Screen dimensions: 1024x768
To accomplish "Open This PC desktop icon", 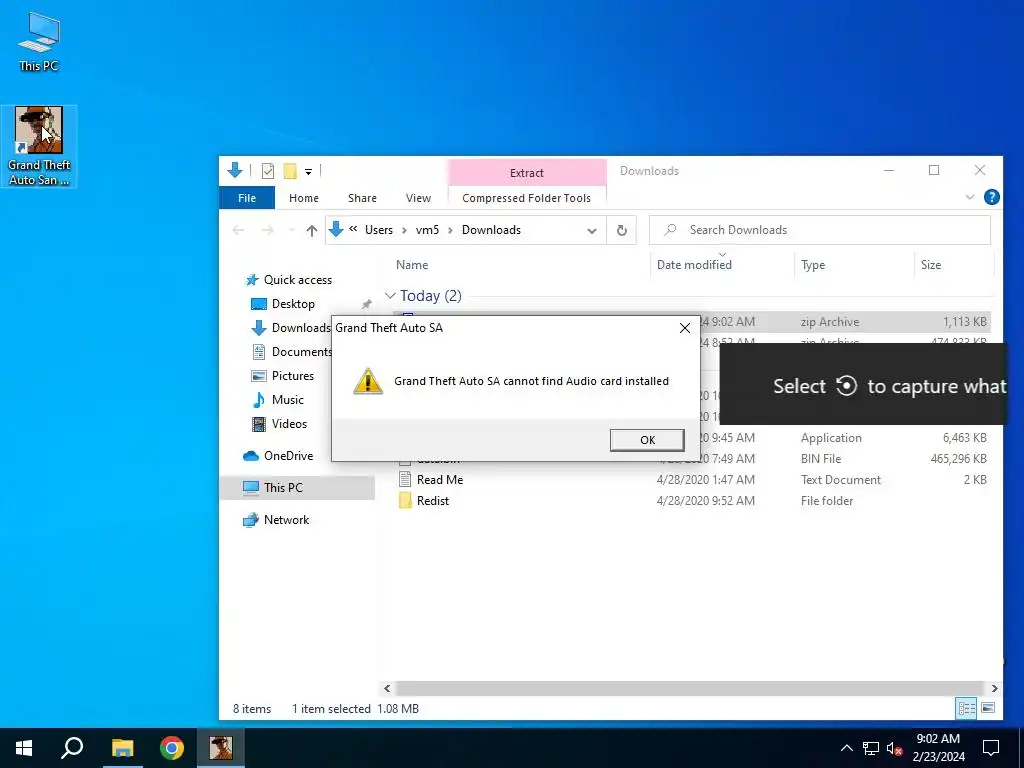I will pos(39,42).
